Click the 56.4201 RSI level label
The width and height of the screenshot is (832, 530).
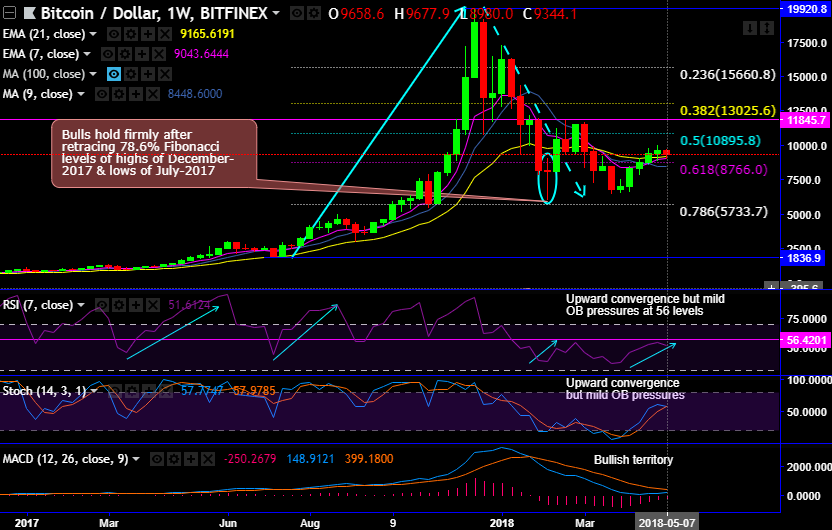click(x=806, y=340)
